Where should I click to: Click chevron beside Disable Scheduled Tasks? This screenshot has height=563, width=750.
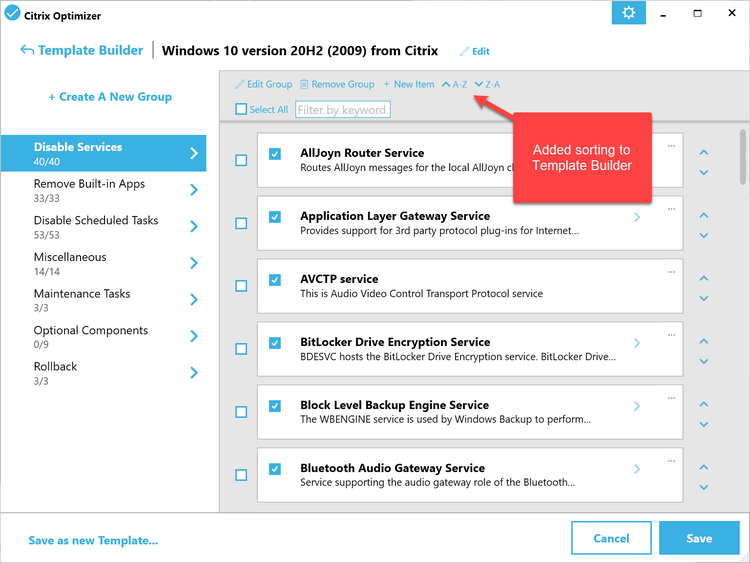click(194, 226)
